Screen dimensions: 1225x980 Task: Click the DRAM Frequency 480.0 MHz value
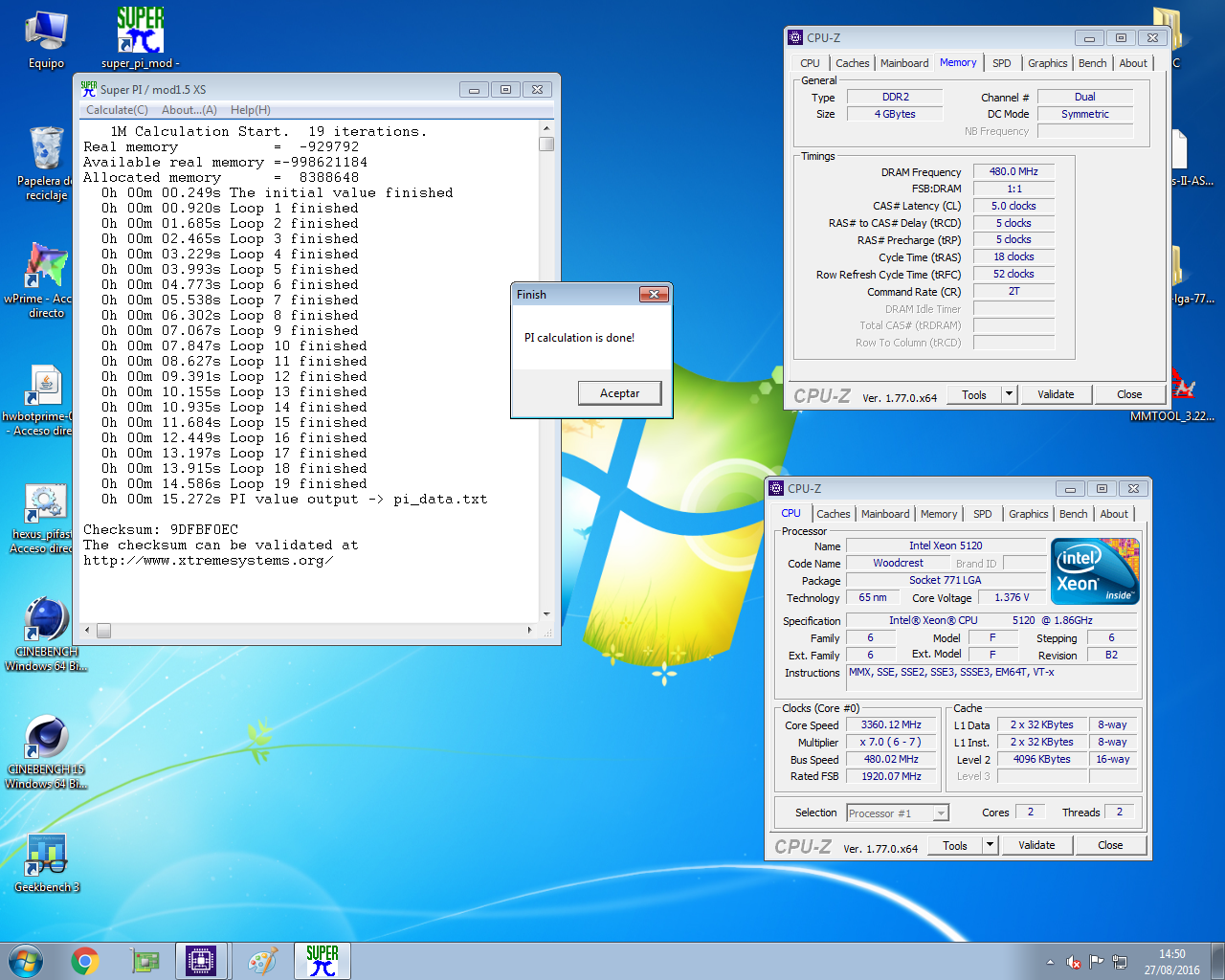(x=1013, y=171)
